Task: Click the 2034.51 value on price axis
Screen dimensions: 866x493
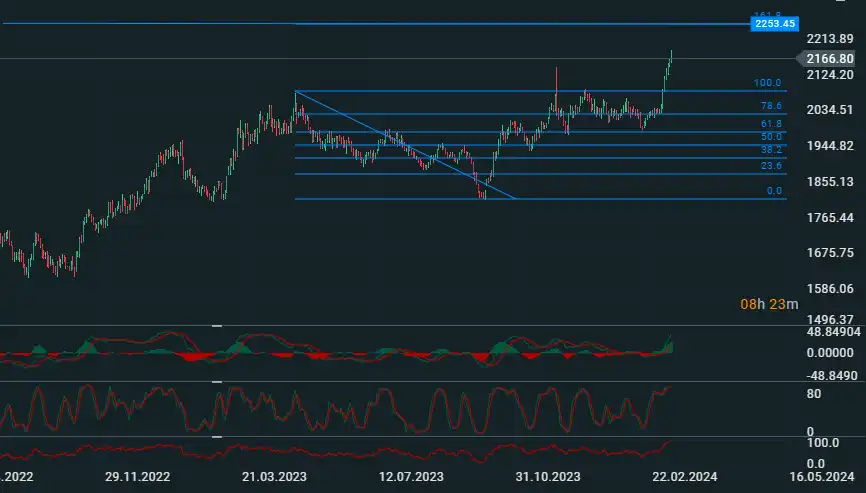Action: coord(828,110)
